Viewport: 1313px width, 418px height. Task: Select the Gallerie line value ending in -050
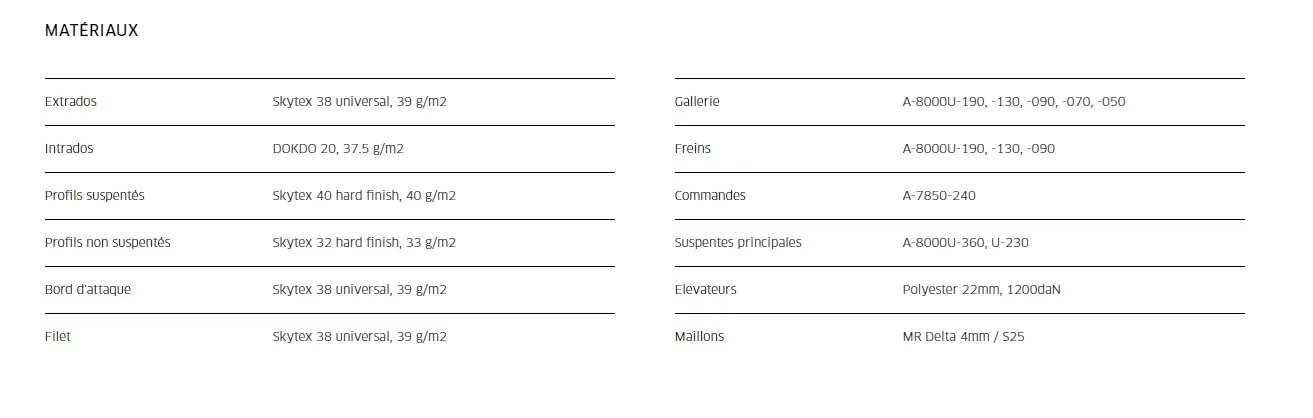click(x=1014, y=102)
